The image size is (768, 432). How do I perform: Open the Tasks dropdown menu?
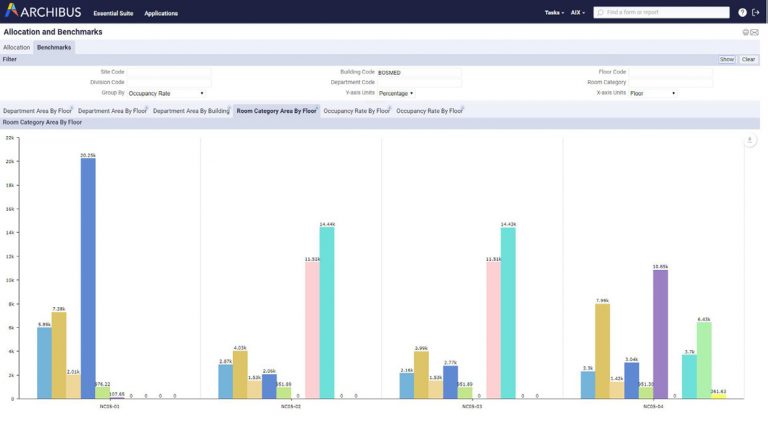pyautogui.click(x=553, y=13)
